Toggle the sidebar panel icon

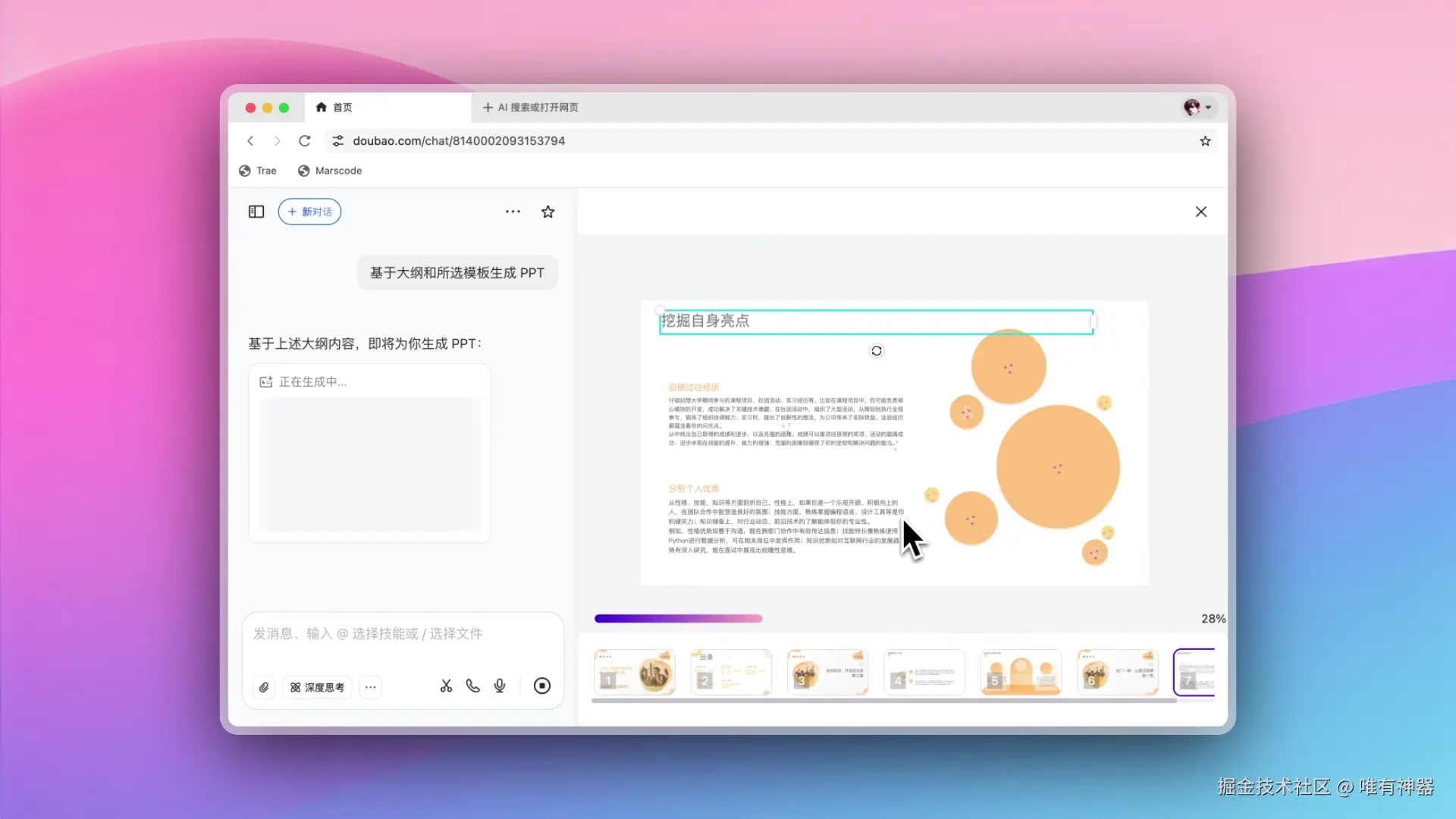pyautogui.click(x=256, y=212)
